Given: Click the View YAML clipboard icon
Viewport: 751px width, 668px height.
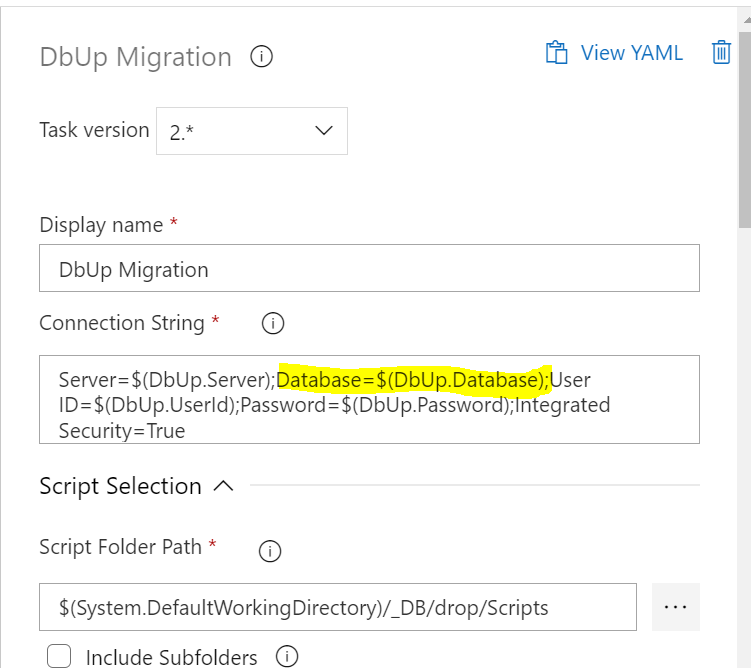Looking at the screenshot, I should [x=556, y=53].
